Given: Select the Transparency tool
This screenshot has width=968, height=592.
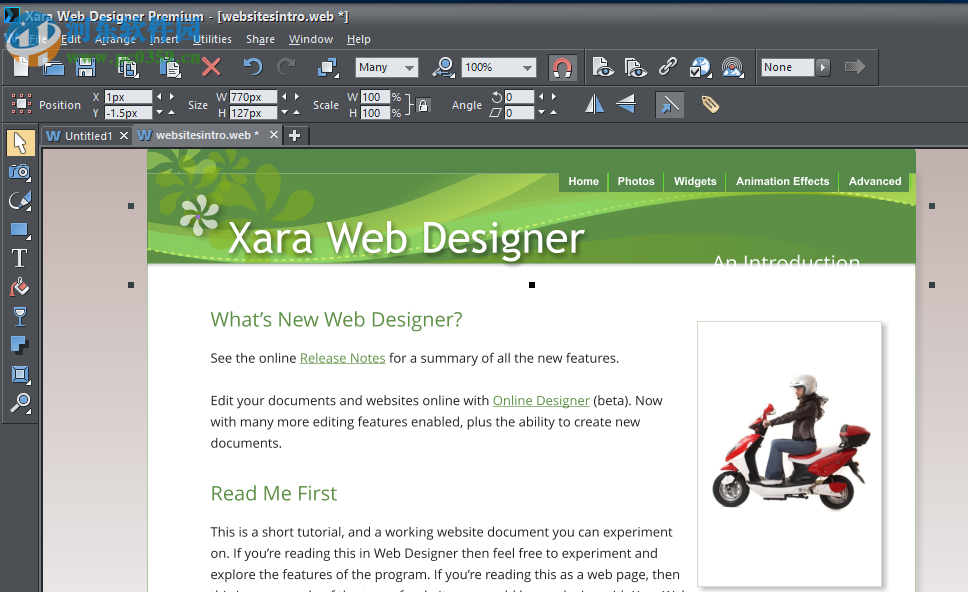Looking at the screenshot, I should pos(20,316).
